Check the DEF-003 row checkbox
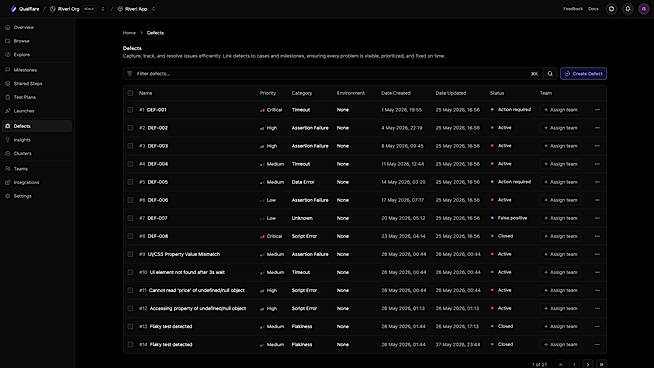Screen dimensions: 654x368 click(130, 146)
